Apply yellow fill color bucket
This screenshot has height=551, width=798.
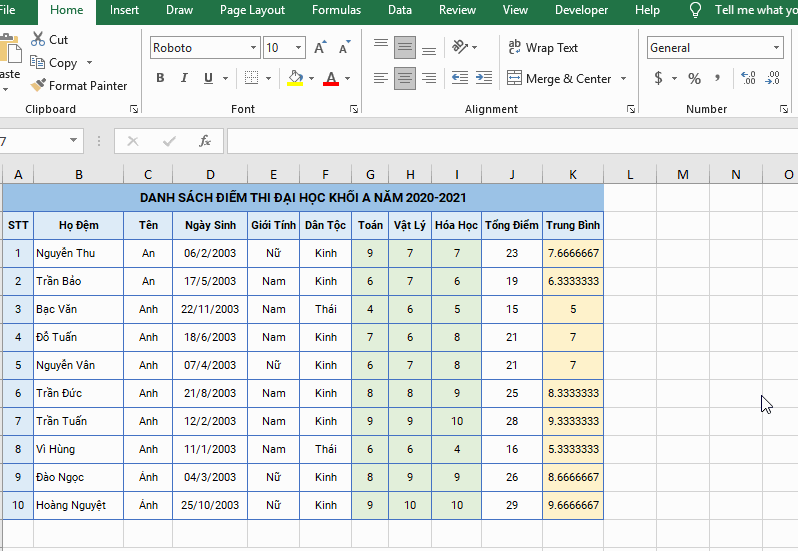295,78
